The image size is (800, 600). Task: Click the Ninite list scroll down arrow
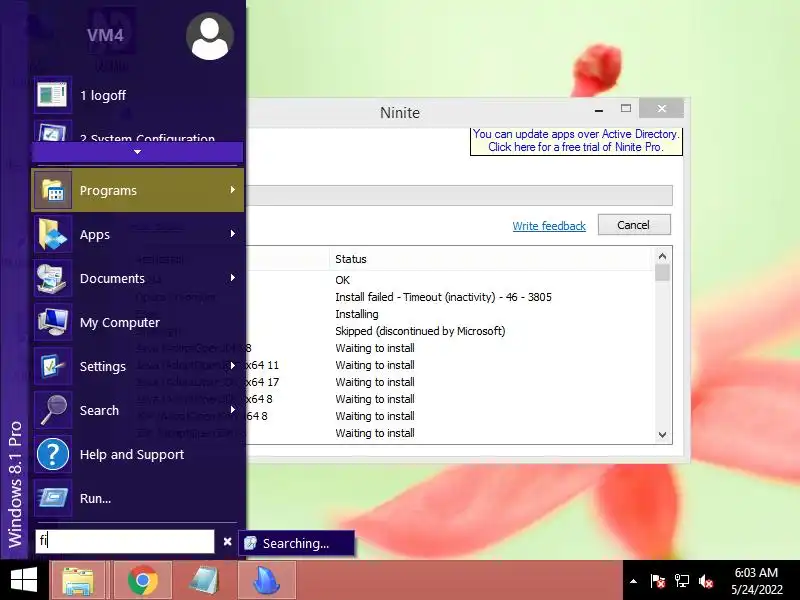click(662, 435)
